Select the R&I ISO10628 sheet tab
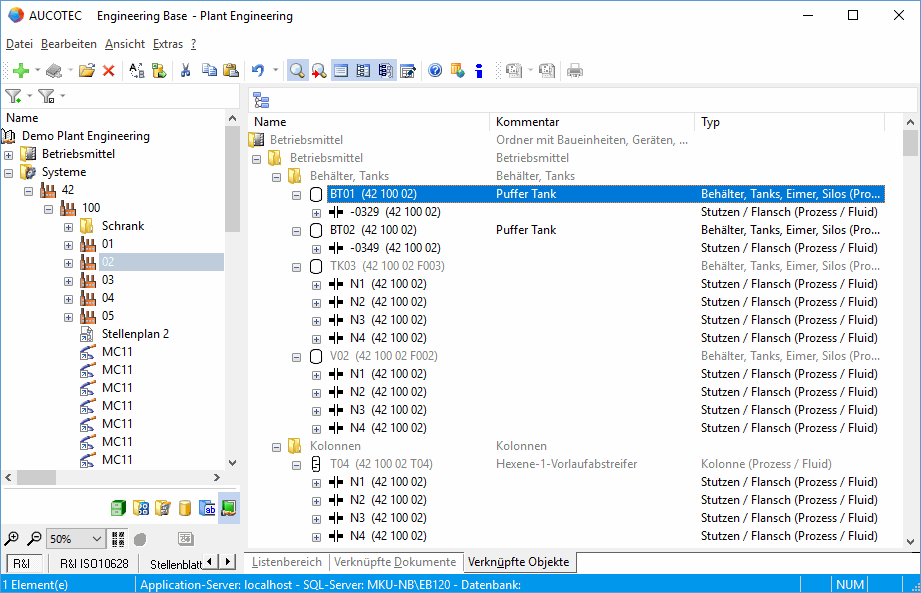Image resolution: width=921 pixels, height=593 pixels. click(93, 564)
